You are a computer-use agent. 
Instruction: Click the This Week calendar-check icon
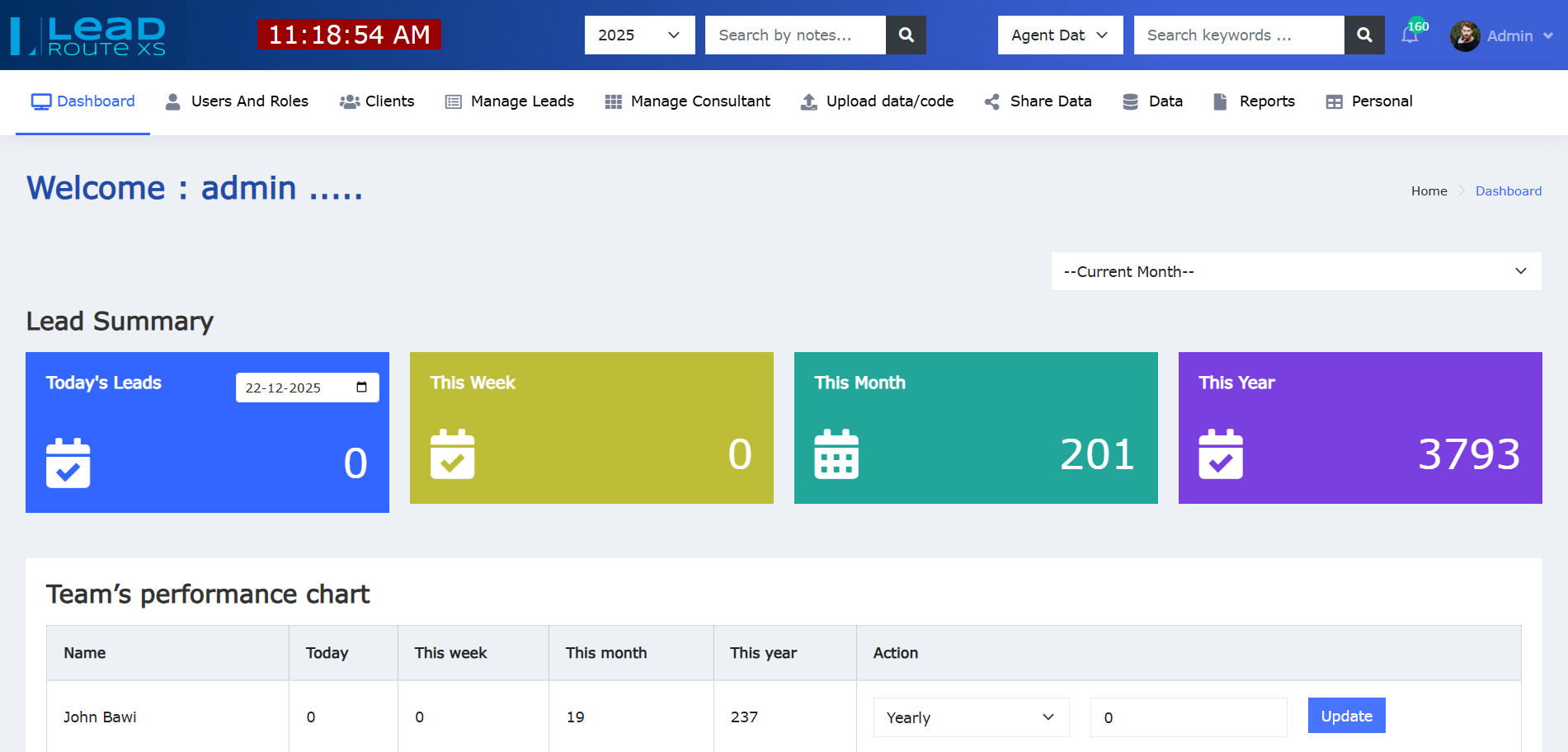point(452,454)
